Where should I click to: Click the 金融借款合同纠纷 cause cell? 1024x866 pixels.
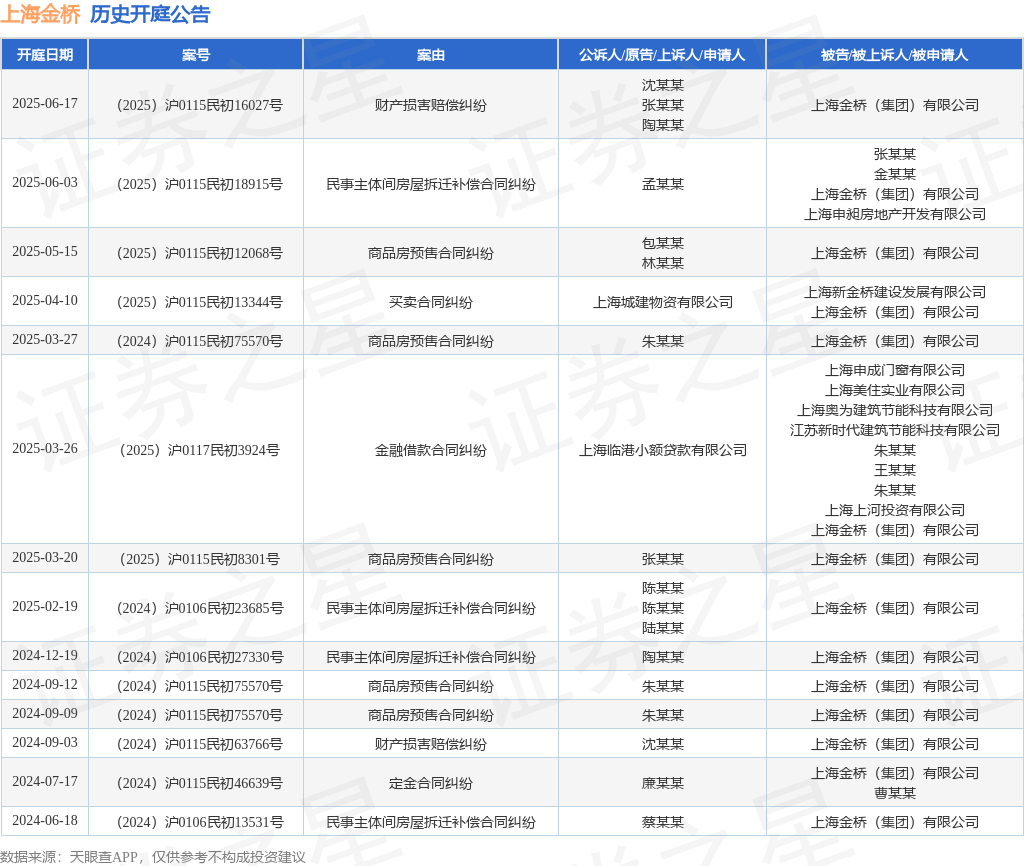click(x=430, y=450)
